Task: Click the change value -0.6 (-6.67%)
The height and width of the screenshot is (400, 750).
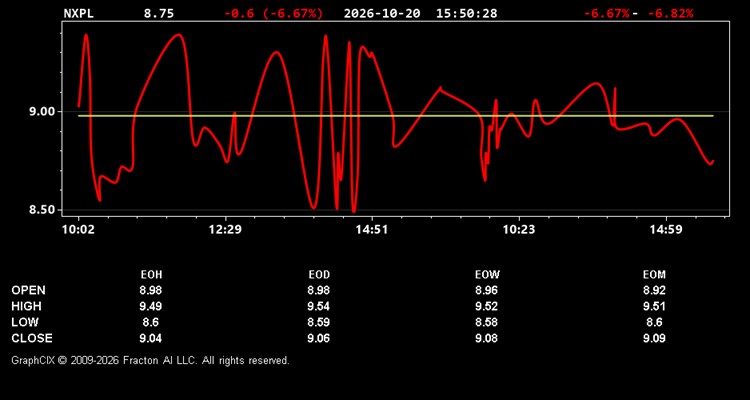Action: pyautogui.click(x=274, y=13)
